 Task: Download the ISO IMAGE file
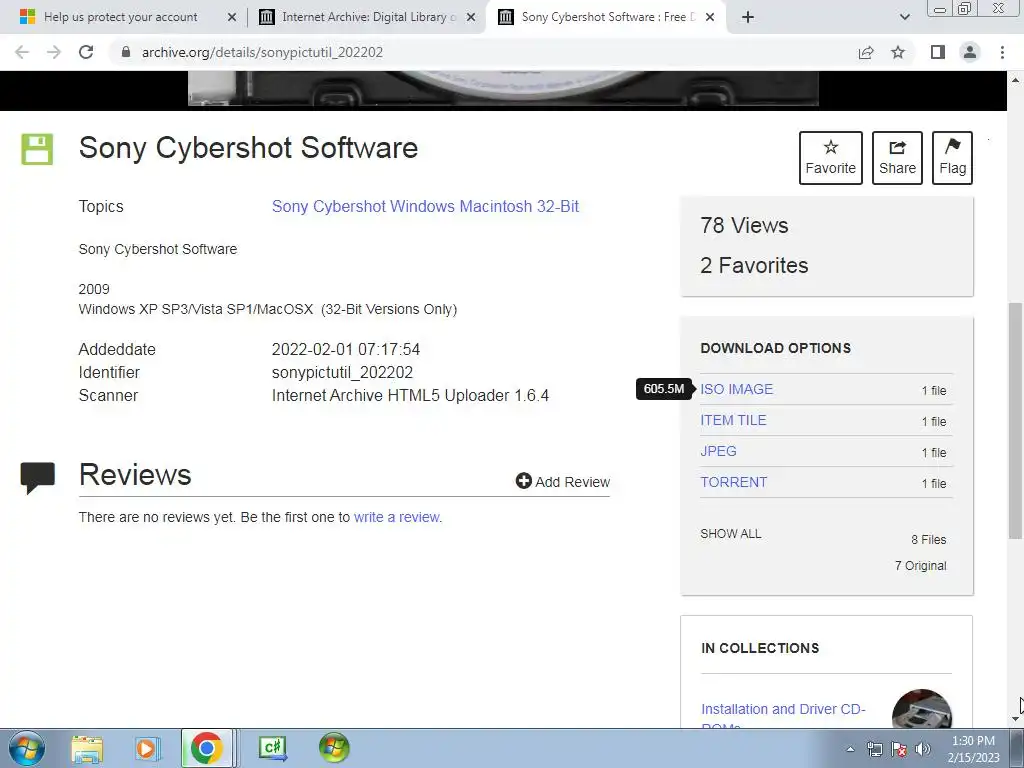(x=737, y=389)
